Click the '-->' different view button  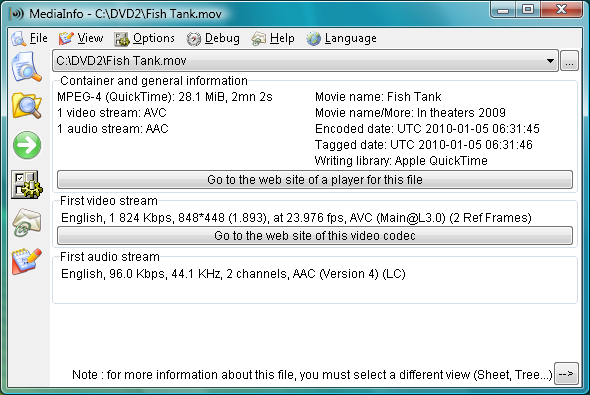[x=566, y=374]
